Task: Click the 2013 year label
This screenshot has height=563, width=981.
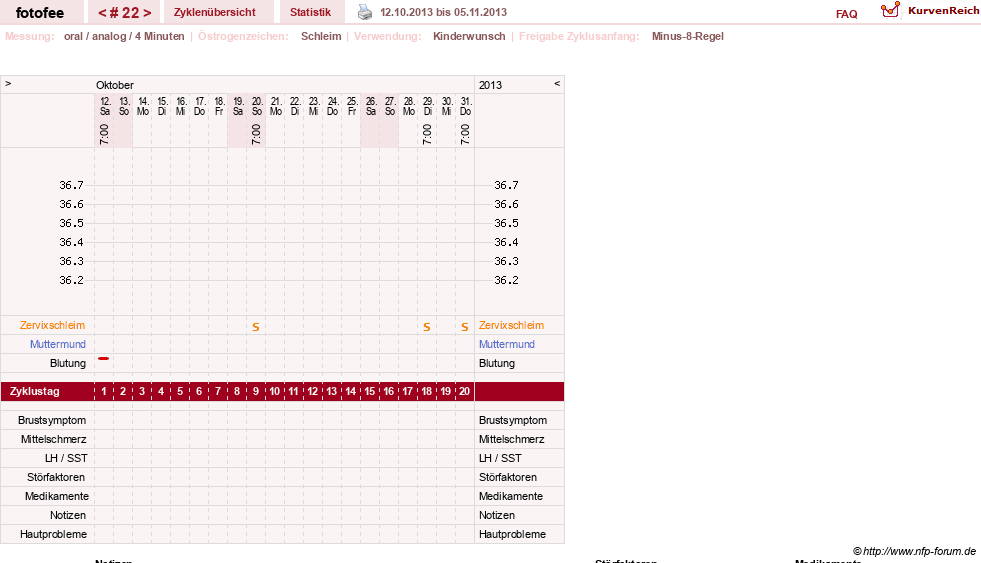Action: [490, 85]
